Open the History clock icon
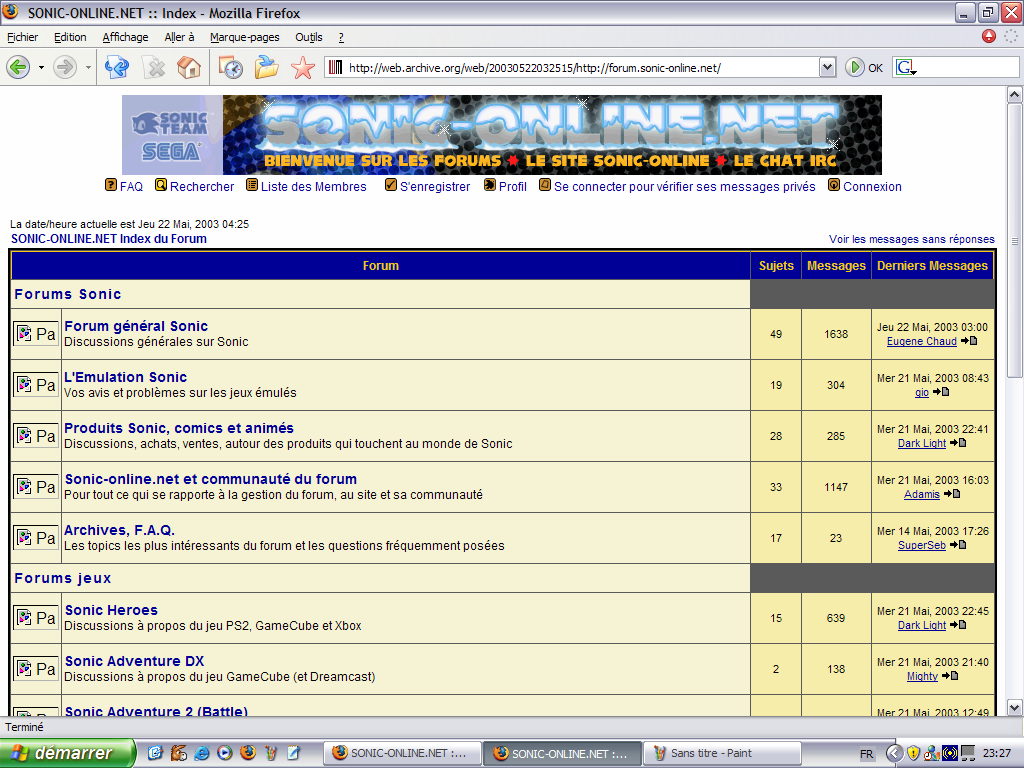Screen dimensions: 1024x768 (231, 67)
